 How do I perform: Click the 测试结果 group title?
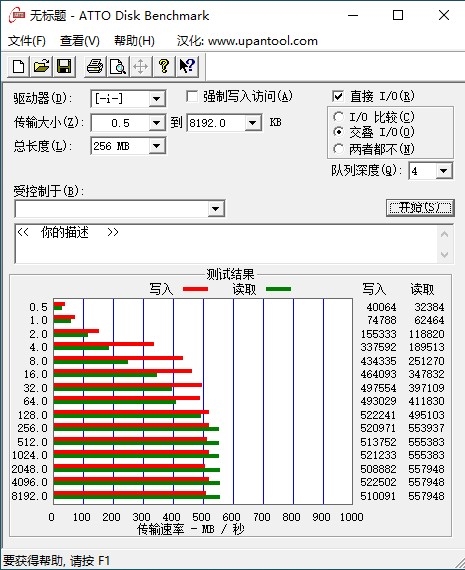point(231,274)
